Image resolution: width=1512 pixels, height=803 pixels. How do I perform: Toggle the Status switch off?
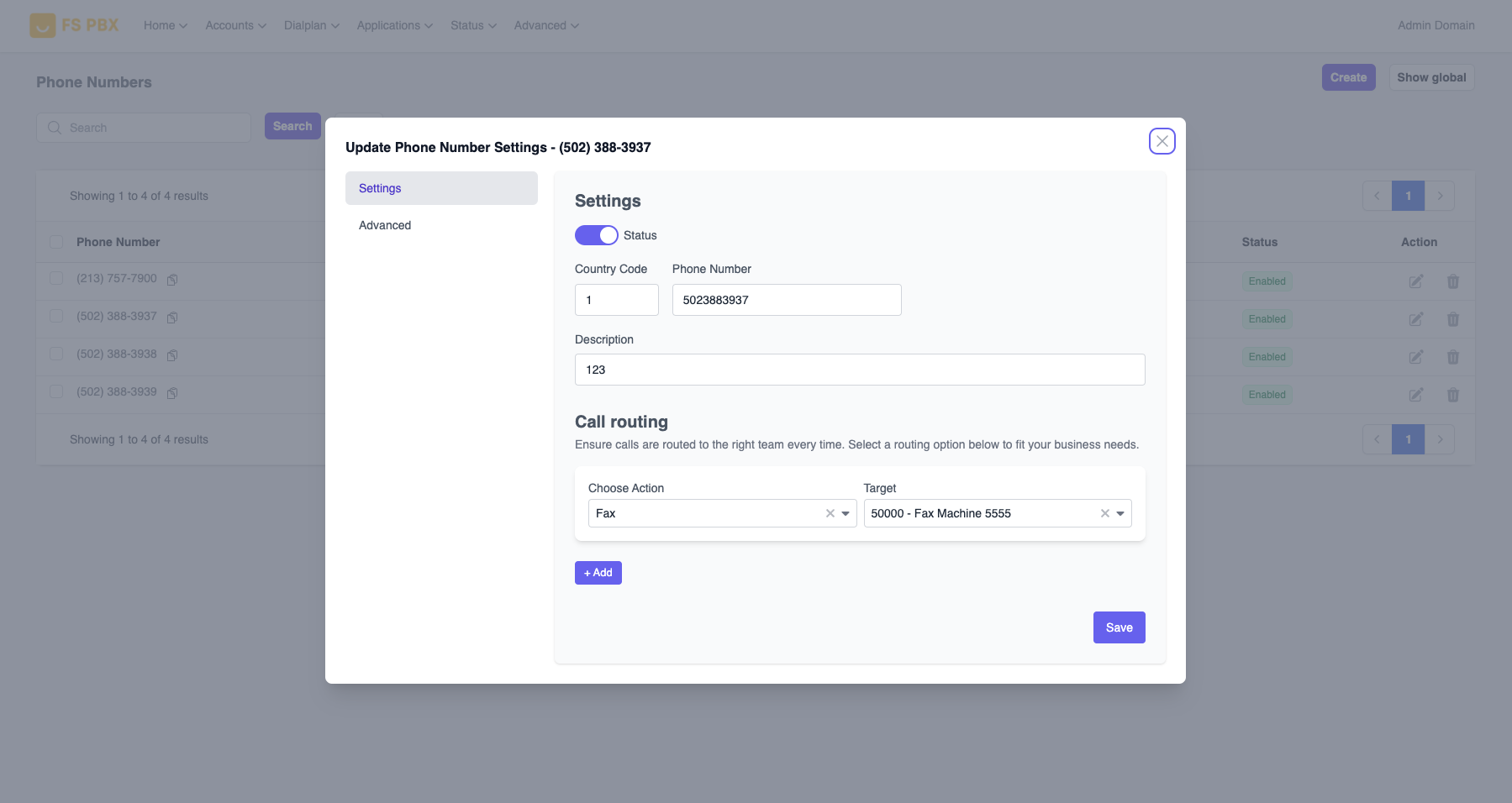(x=596, y=235)
